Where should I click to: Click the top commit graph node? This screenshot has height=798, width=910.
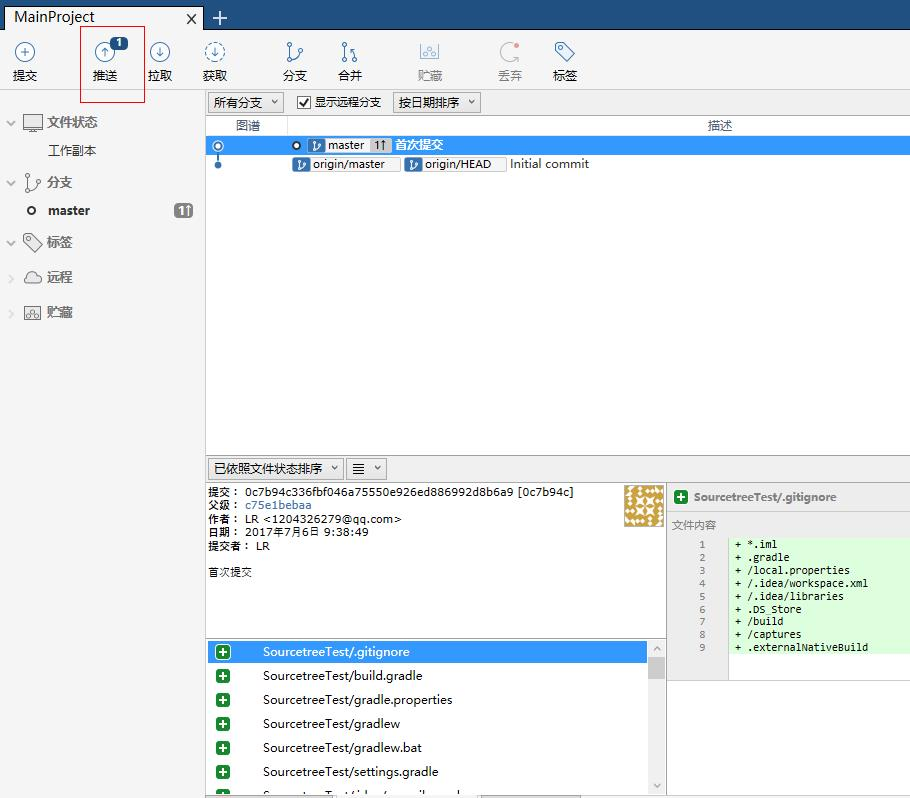pos(218,146)
